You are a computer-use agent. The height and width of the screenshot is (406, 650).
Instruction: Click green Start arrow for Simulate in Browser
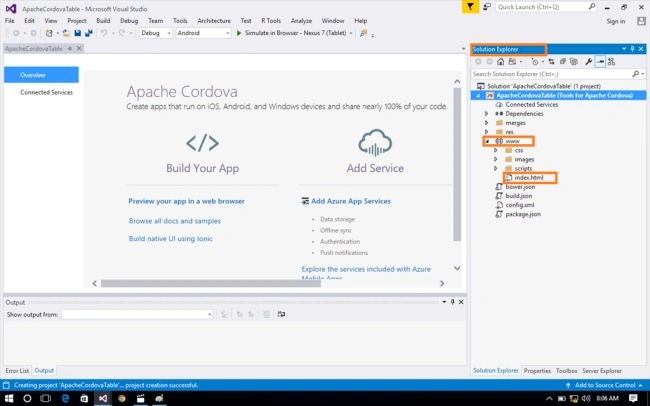tap(239, 33)
